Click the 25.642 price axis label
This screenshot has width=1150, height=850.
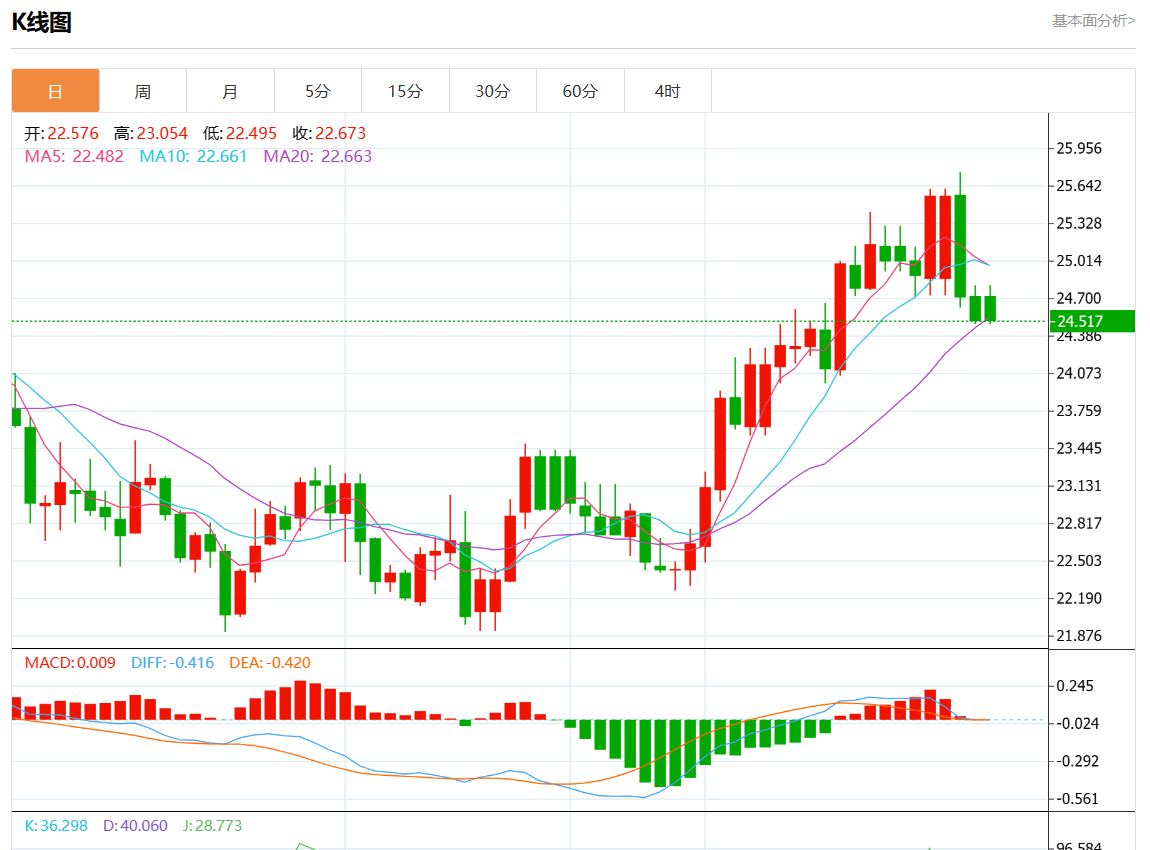tap(1079, 186)
